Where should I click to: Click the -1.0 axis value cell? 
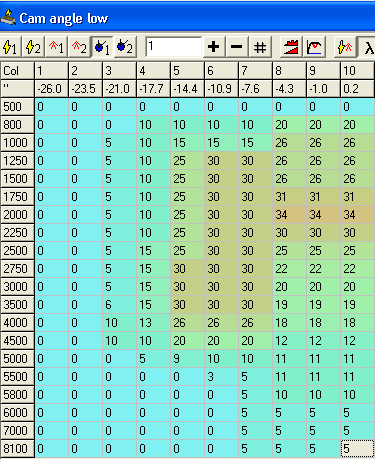click(x=324, y=89)
